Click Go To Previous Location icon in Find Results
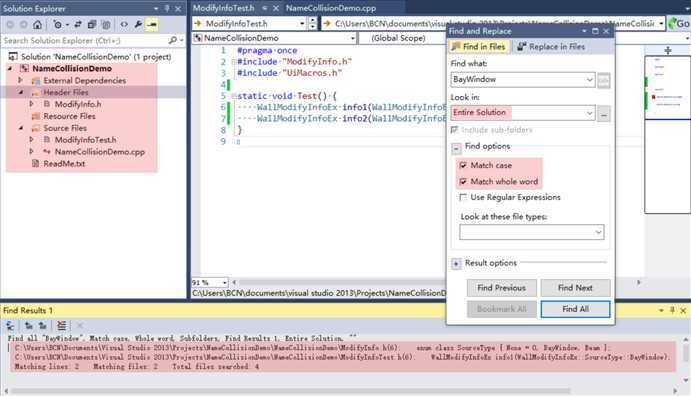Viewport: 691px width, 396px height. pos(29,326)
